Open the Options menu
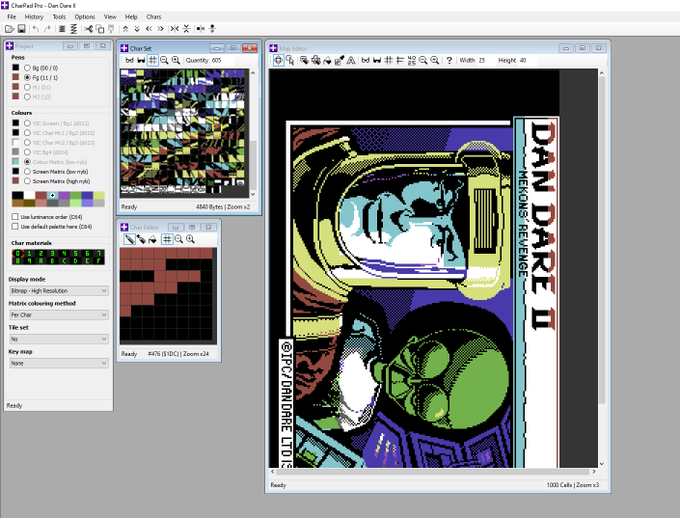The height and width of the screenshot is (518, 680). coord(85,16)
